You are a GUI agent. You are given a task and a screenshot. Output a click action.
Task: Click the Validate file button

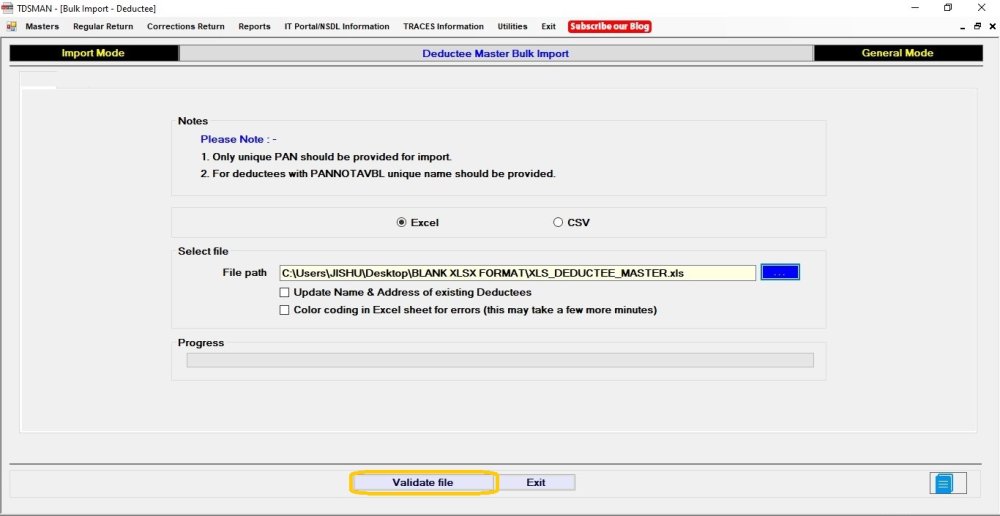423,483
